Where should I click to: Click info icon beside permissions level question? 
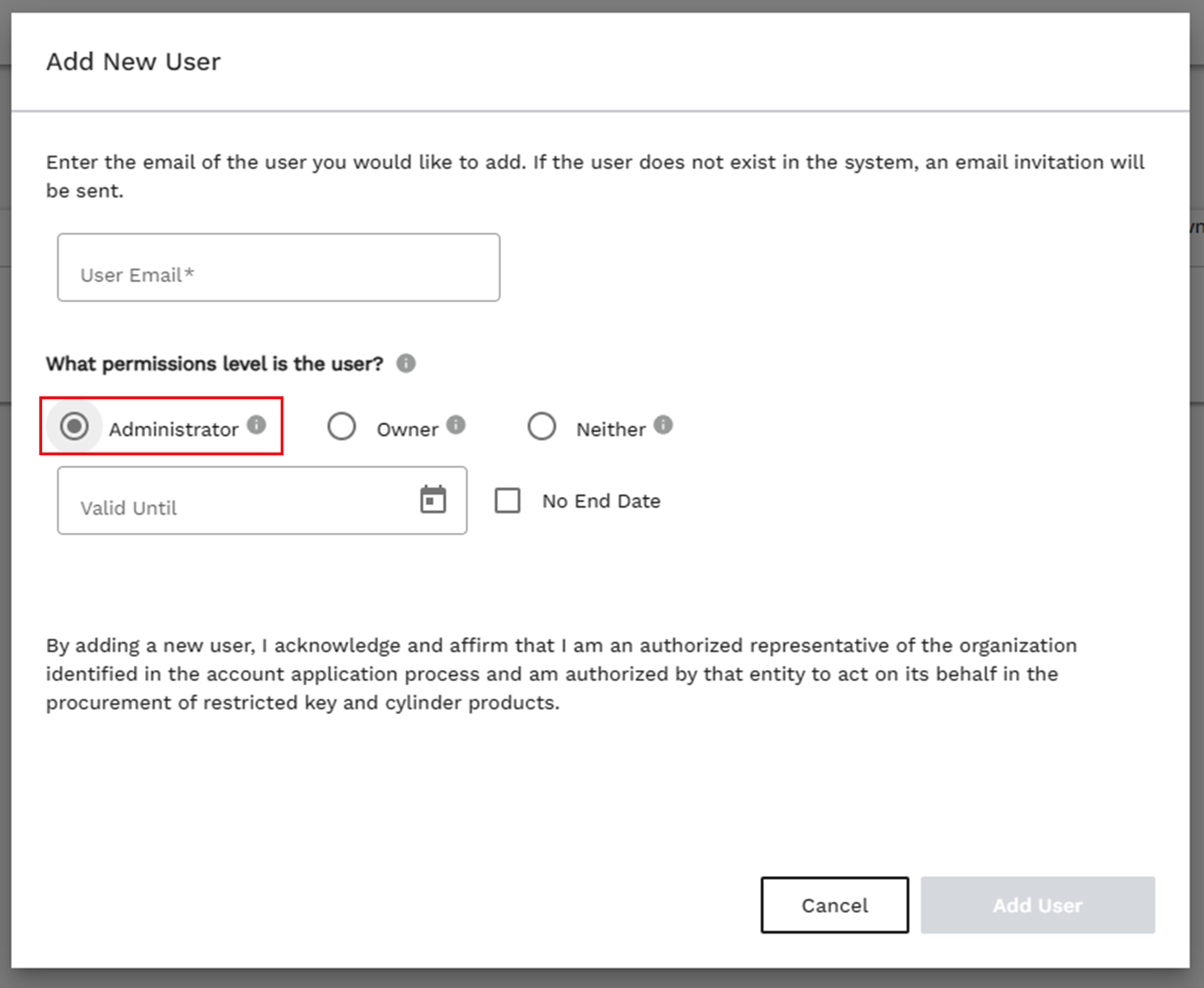point(406,363)
